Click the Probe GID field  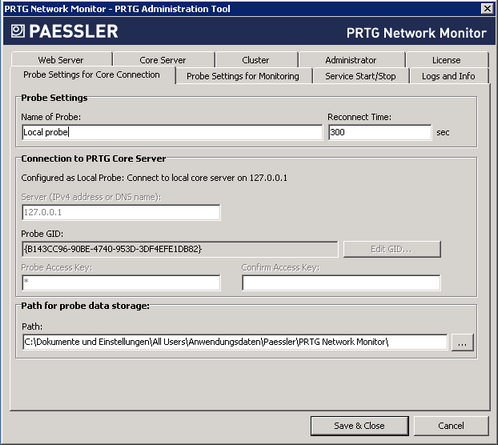(180, 249)
